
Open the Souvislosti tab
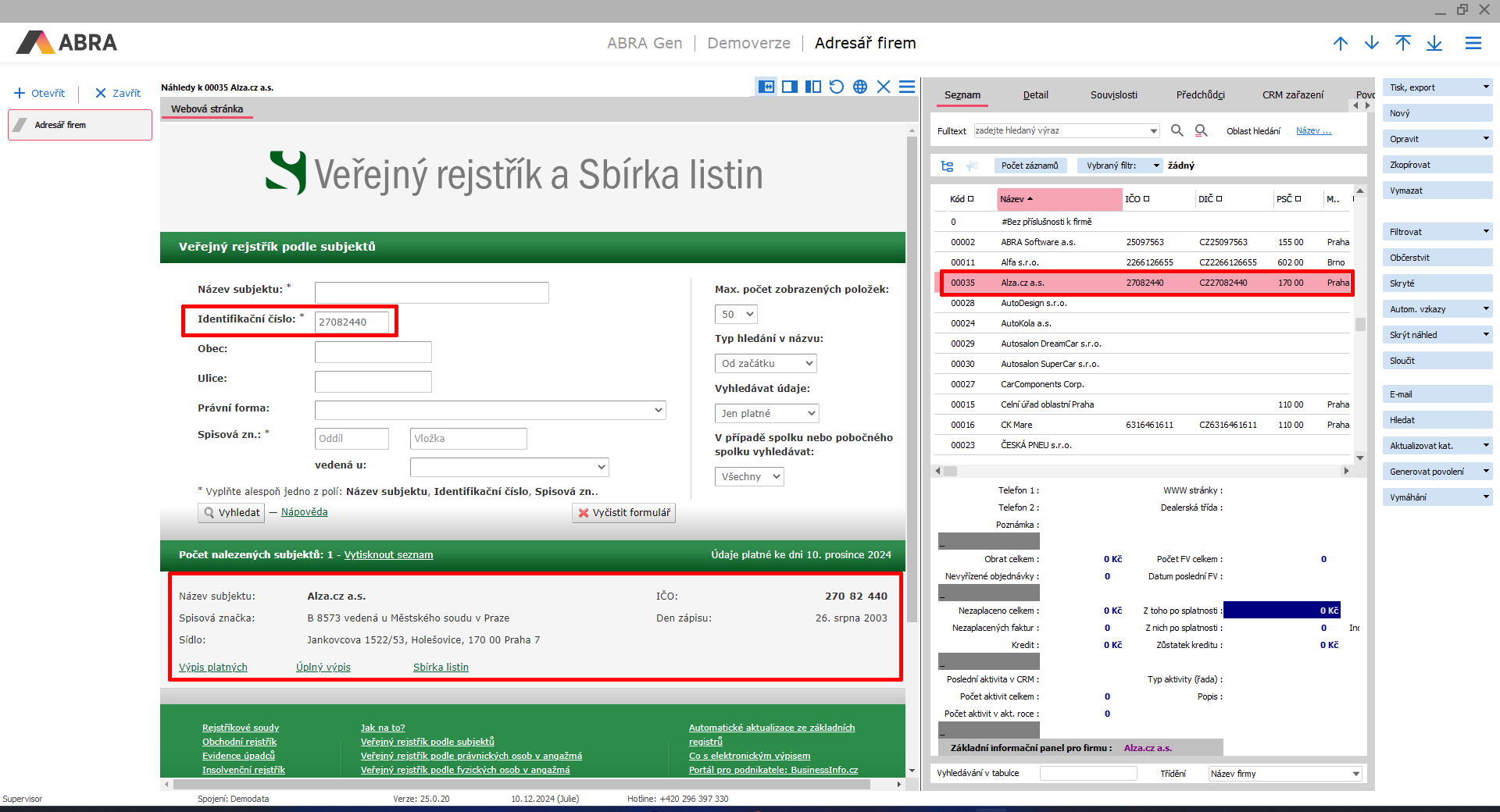click(x=1113, y=95)
